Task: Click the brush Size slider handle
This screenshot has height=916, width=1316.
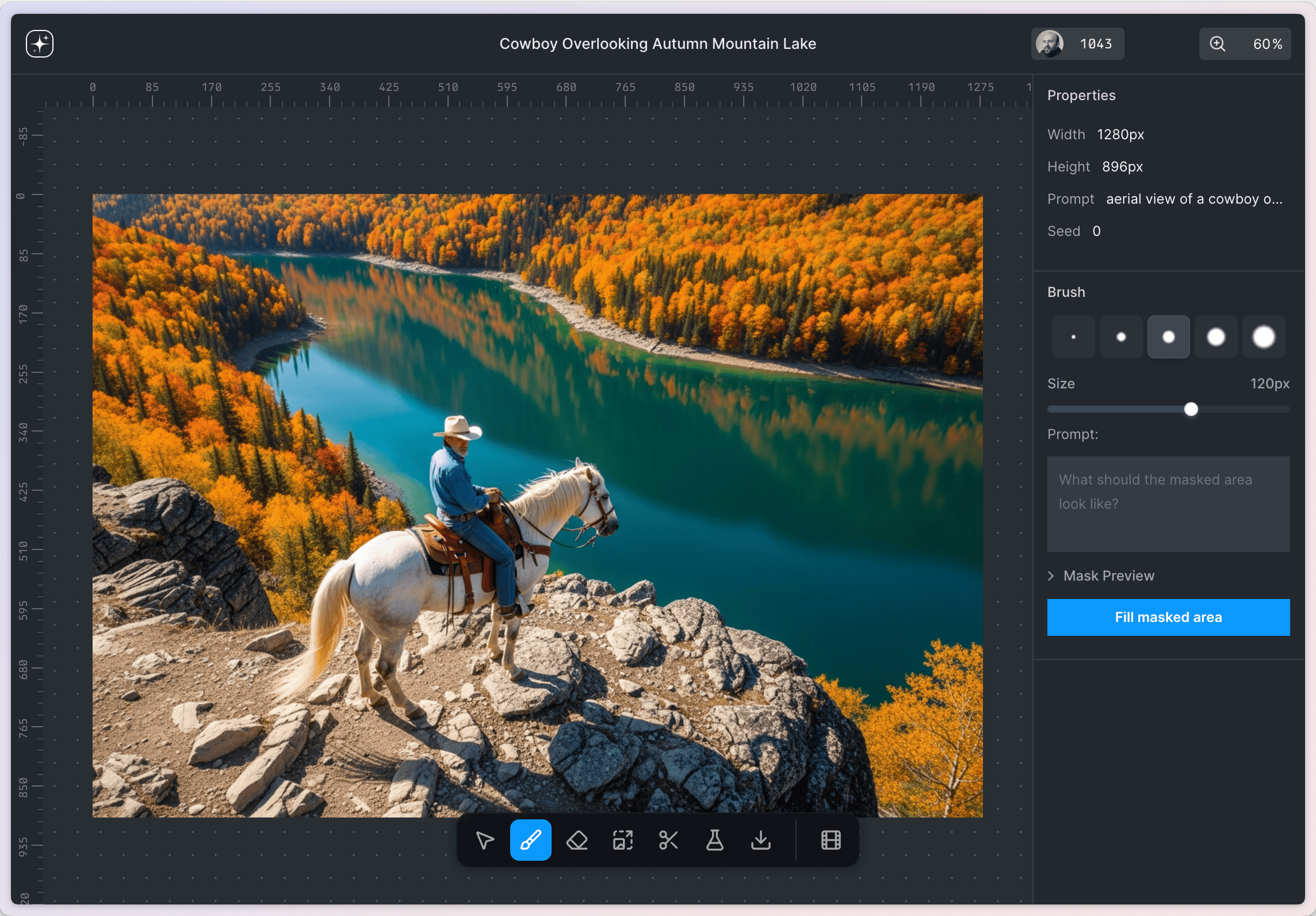Action: (x=1191, y=409)
